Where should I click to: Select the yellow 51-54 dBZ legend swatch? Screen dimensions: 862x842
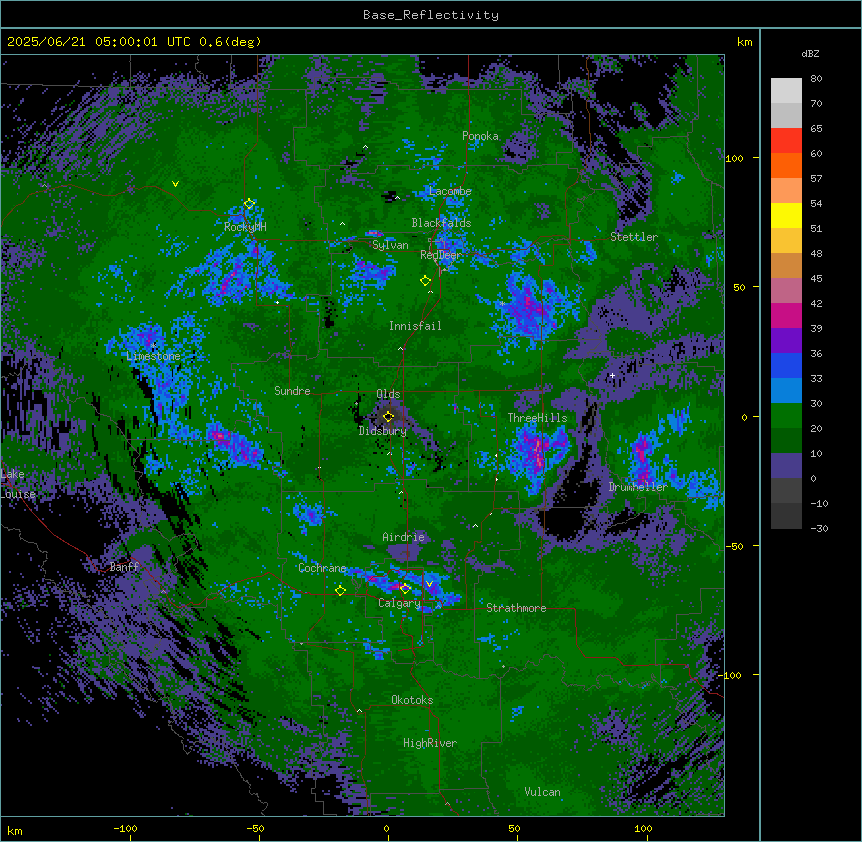[786, 216]
